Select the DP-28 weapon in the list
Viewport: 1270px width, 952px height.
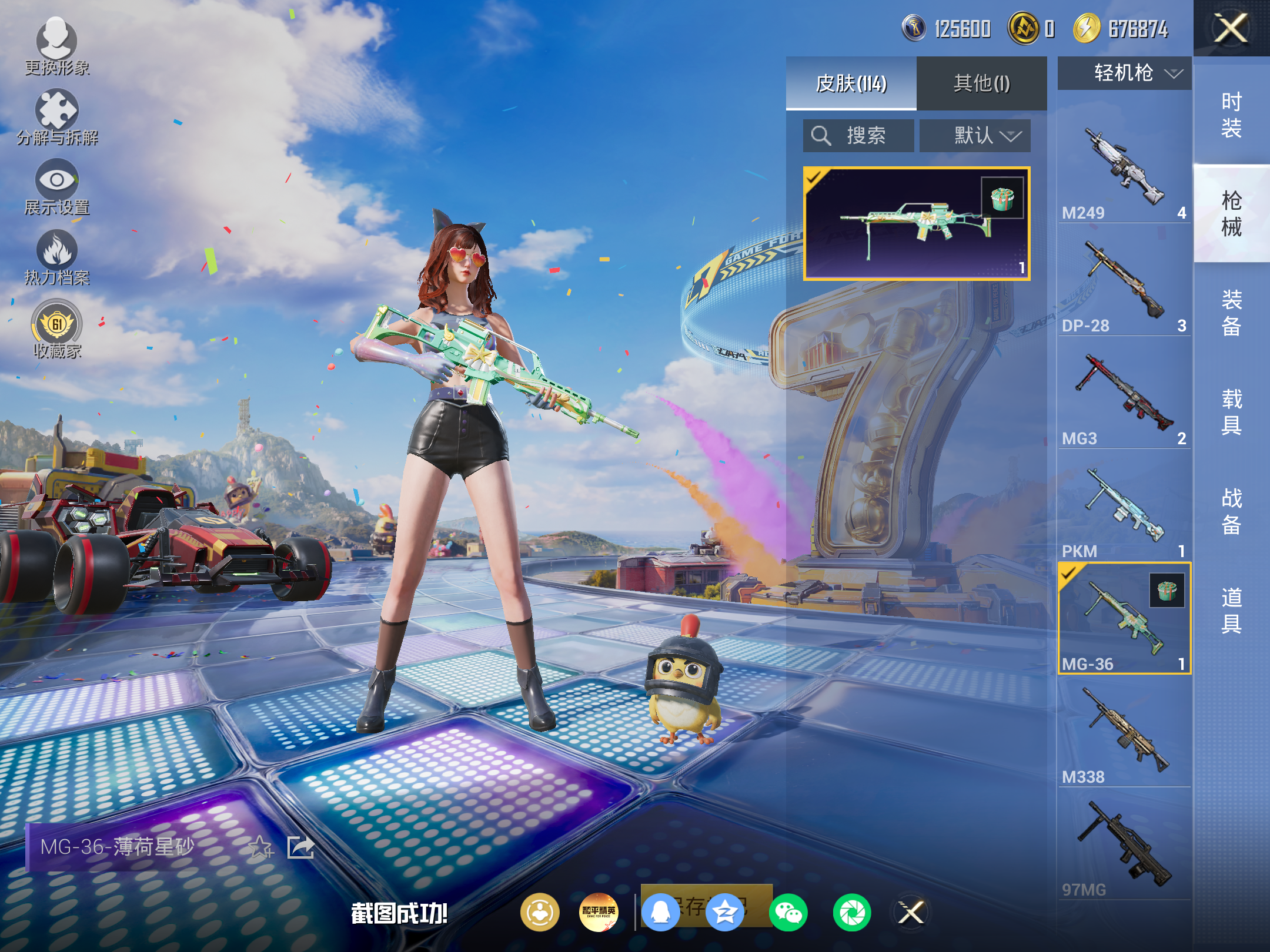(x=1124, y=281)
